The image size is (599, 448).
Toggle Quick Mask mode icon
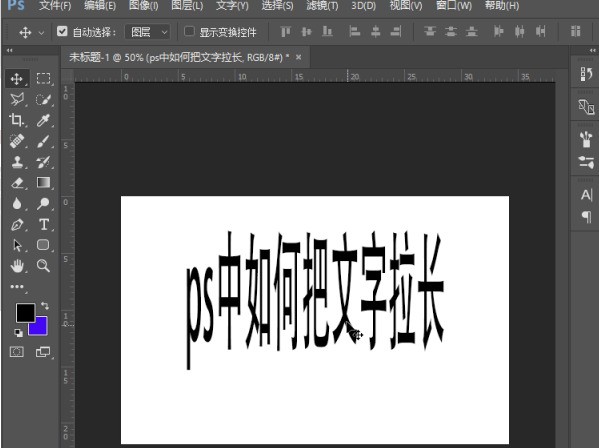point(16,351)
